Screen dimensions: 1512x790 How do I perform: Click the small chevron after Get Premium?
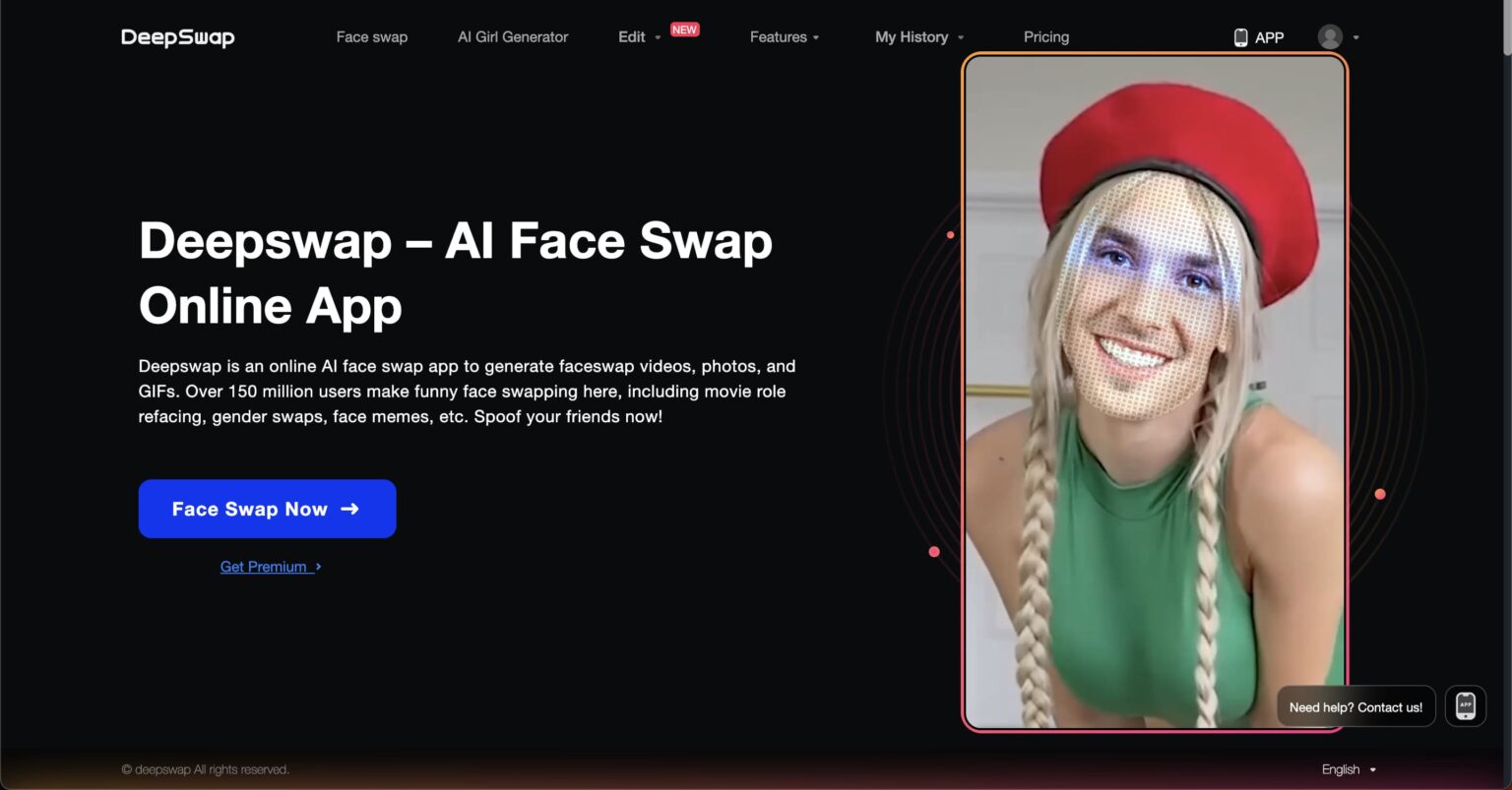point(319,567)
